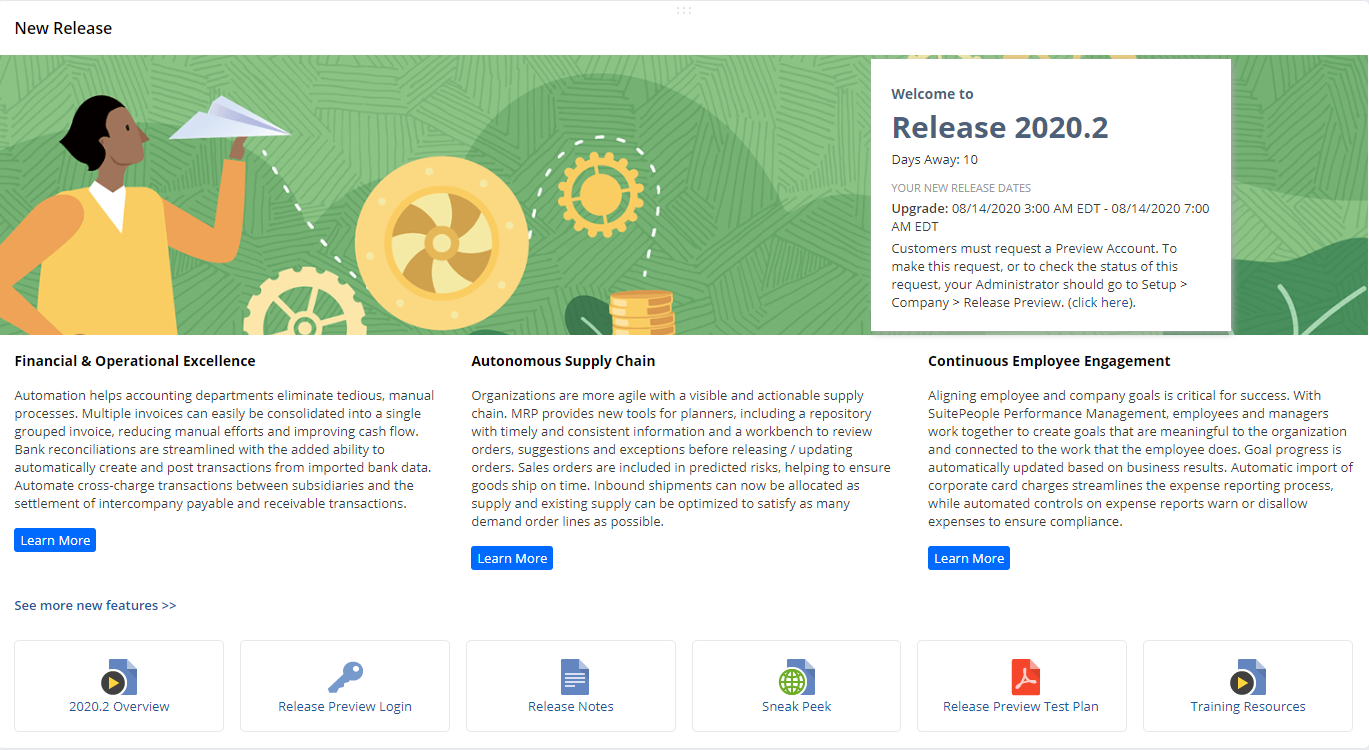Click the Release Preview Login key icon
The width and height of the screenshot is (1369, 750).
coord(345,677)
